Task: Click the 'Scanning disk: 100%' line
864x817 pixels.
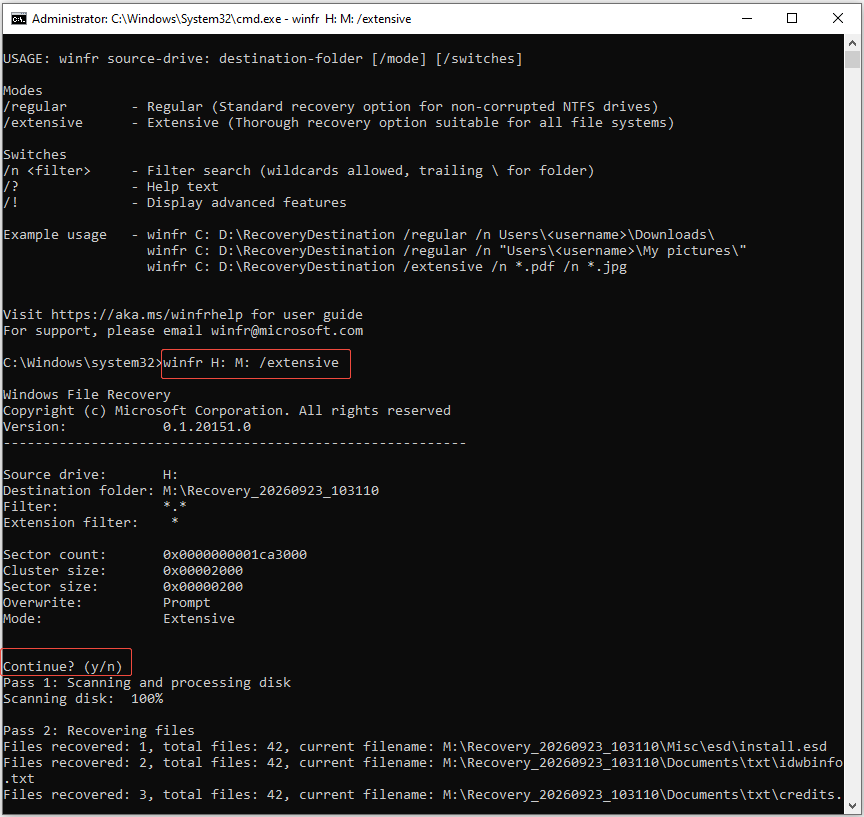Action: coord(83,698)
